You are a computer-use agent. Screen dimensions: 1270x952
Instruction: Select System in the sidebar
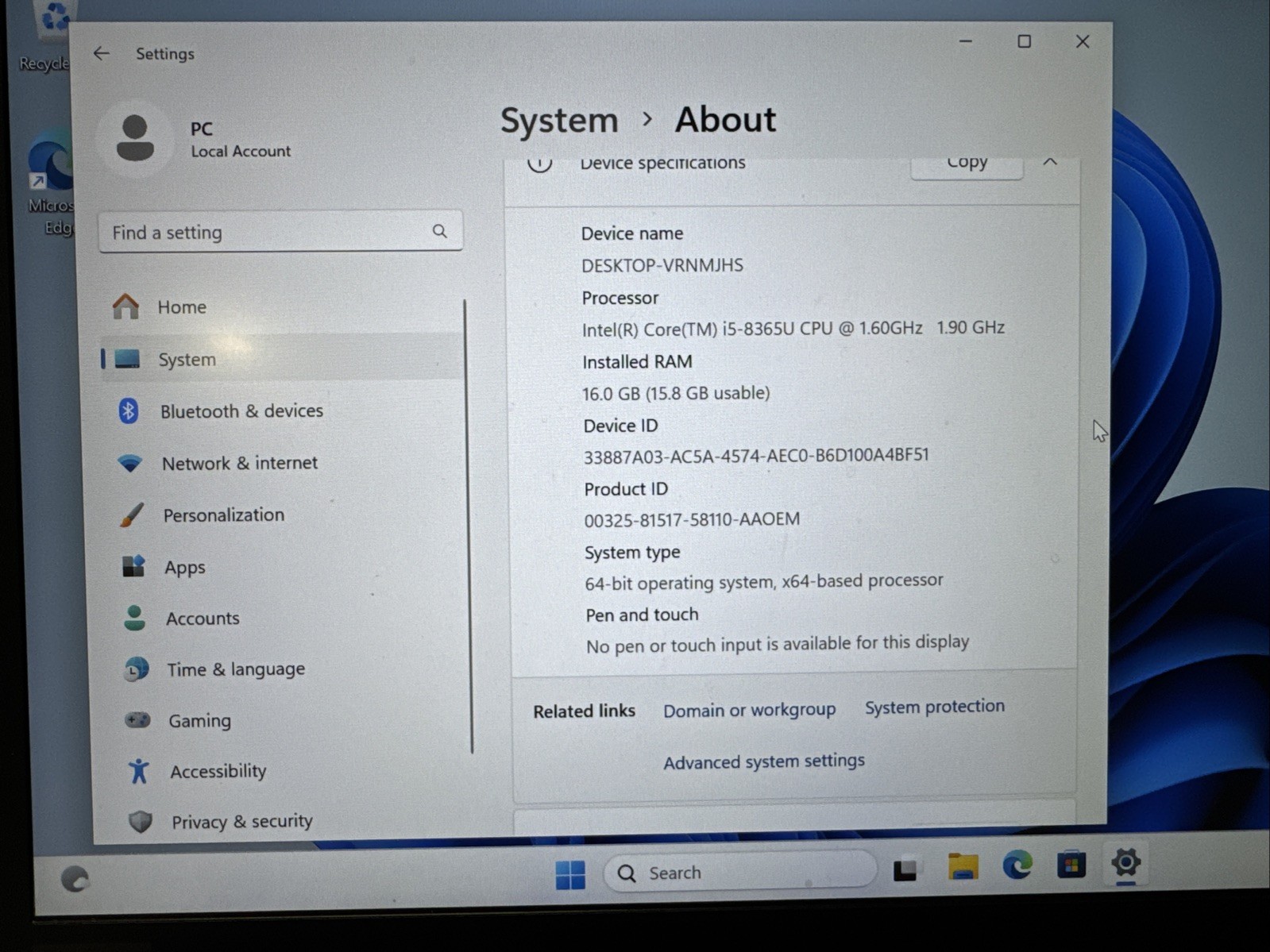pyautogui.click(x=280, y=359)
